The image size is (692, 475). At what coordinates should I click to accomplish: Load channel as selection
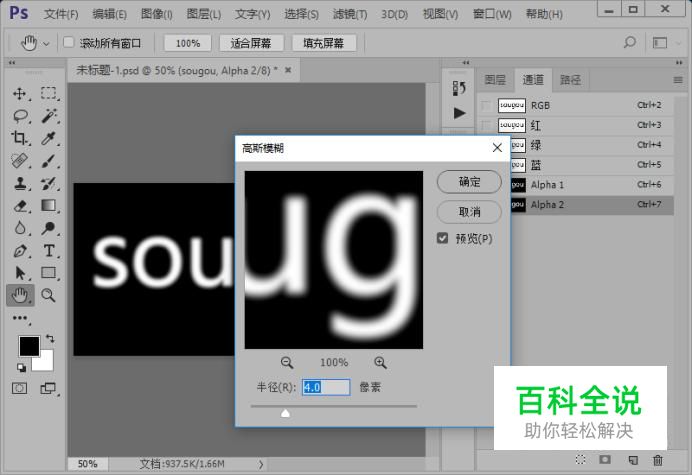(580, 460)
